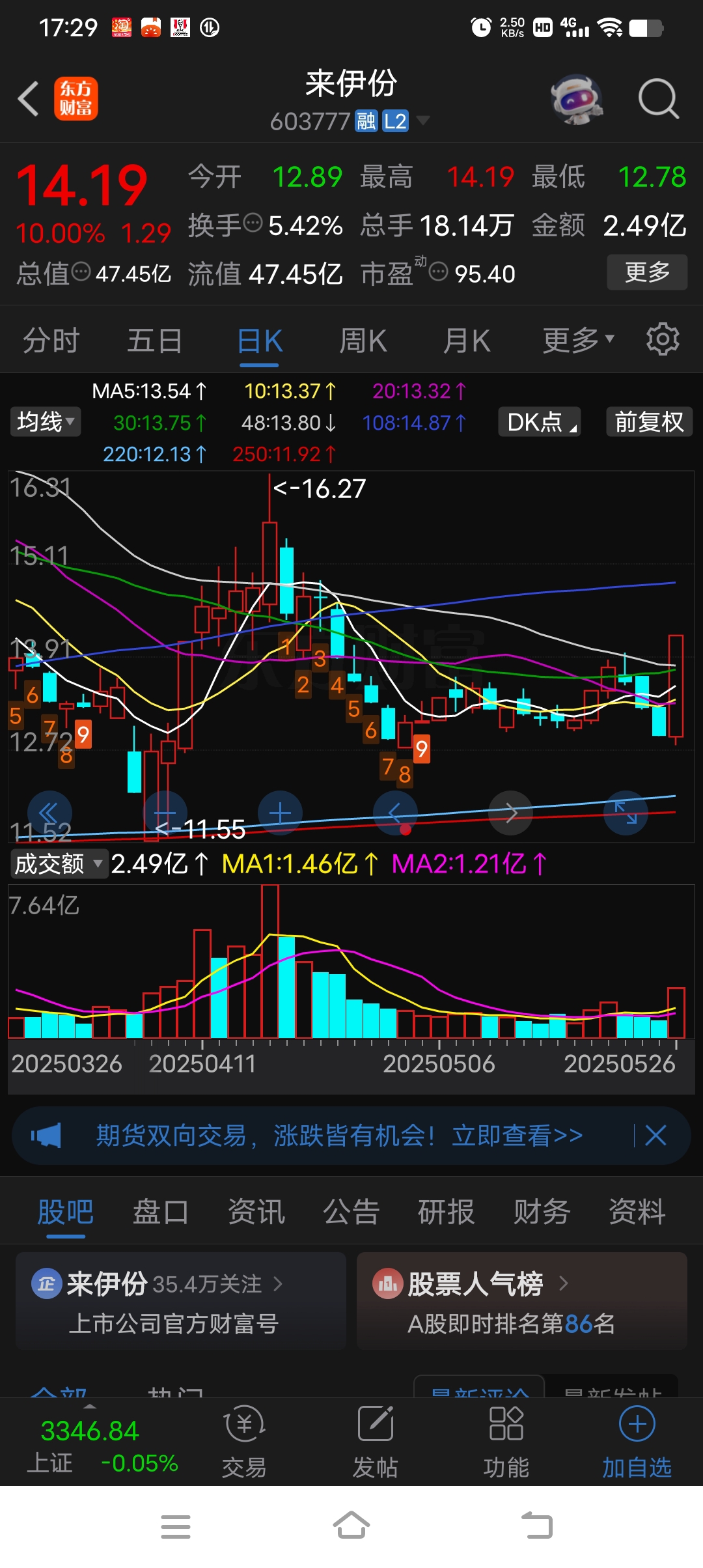The height and width of the screenshot is (1568, 703).
Task: Switch to the 月K tab
Action: (466, 340)
